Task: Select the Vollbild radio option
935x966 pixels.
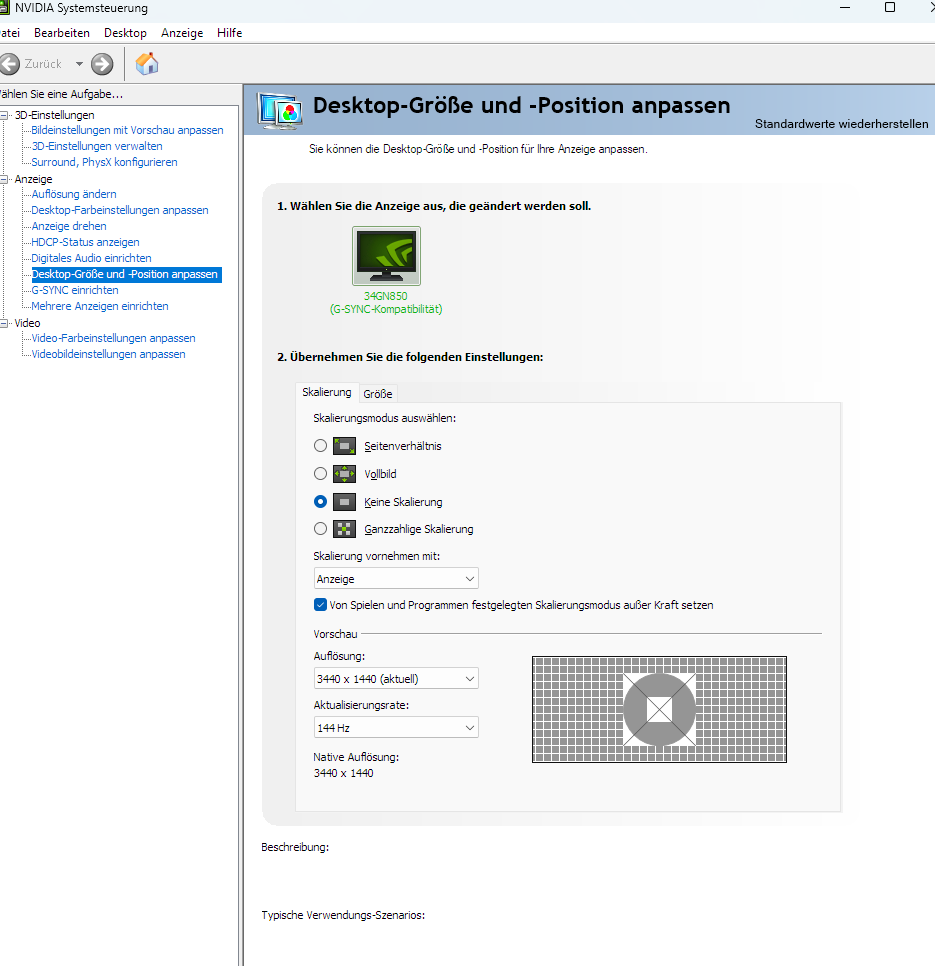Action: [320, 473]
